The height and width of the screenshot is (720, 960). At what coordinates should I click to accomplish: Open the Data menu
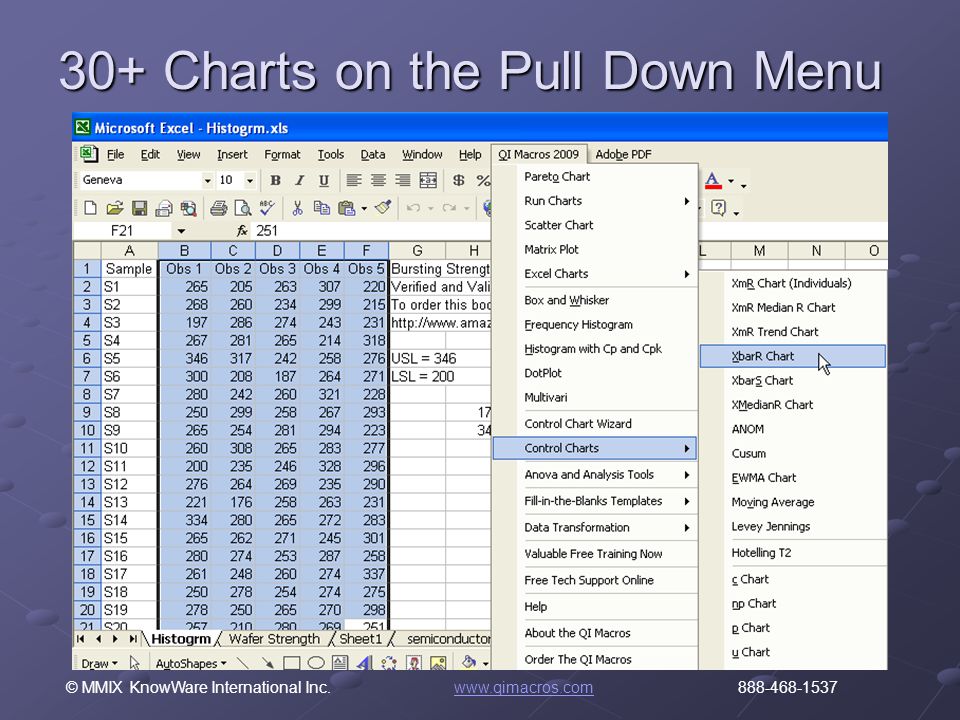[x=372, y=155]
